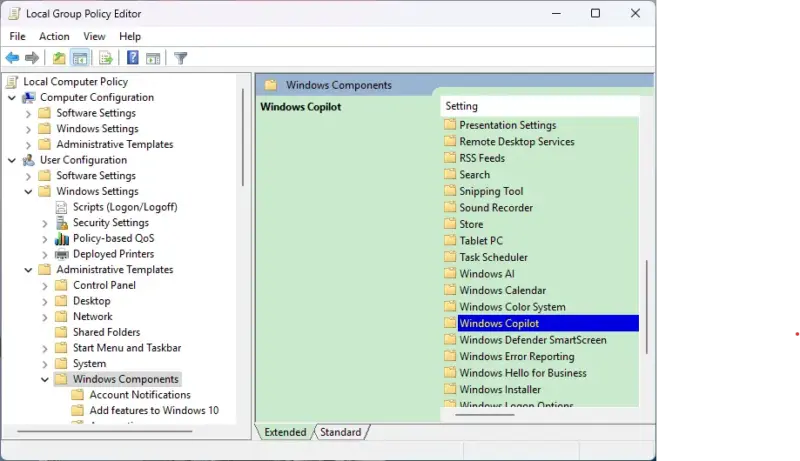The height and width of the screenshot is (461, 800).
Task: Go up one level folder icon
Action: tap(59, 58)
